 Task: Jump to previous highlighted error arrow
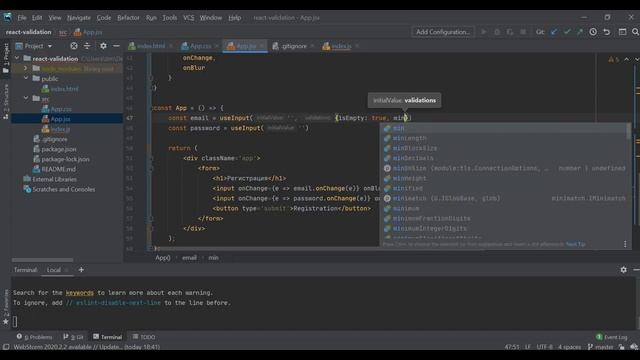(x=627, y=60)
